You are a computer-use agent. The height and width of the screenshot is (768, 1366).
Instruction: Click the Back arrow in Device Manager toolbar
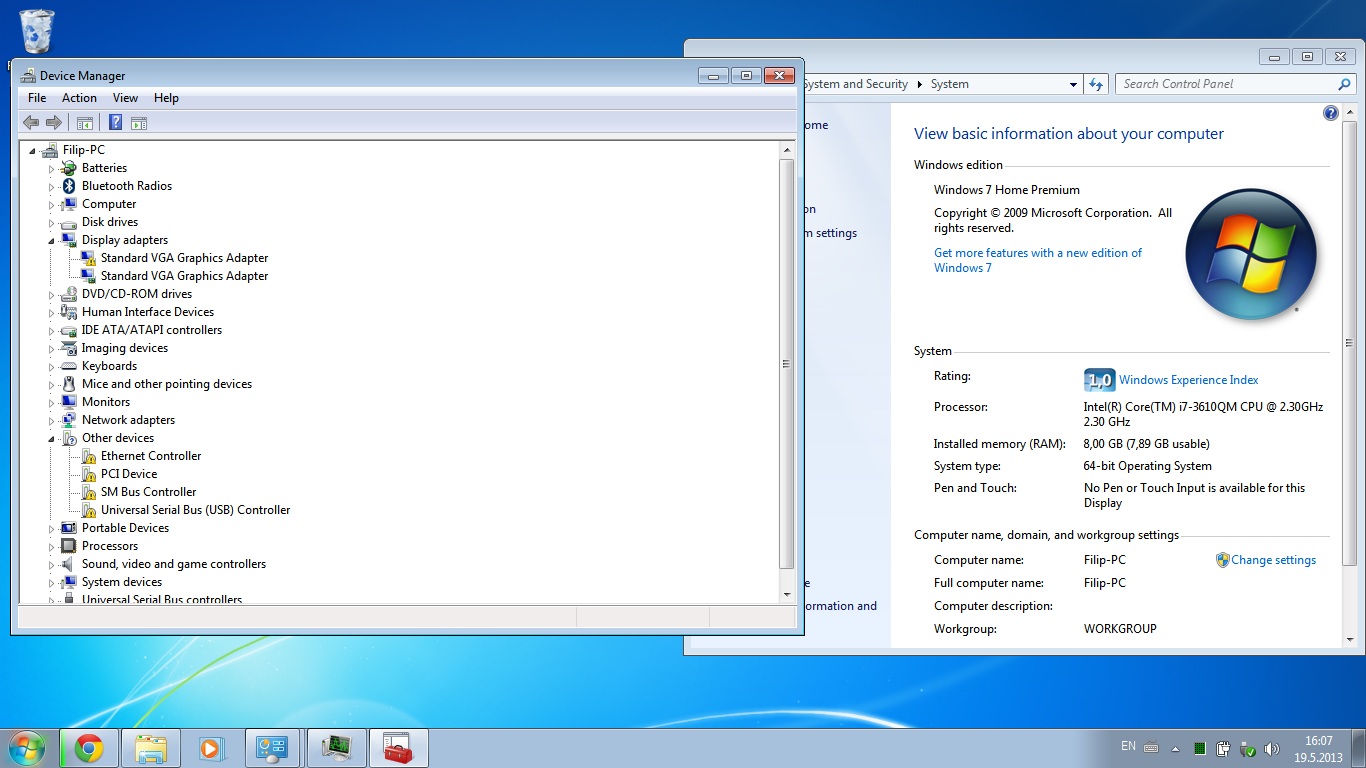point(31,122)
